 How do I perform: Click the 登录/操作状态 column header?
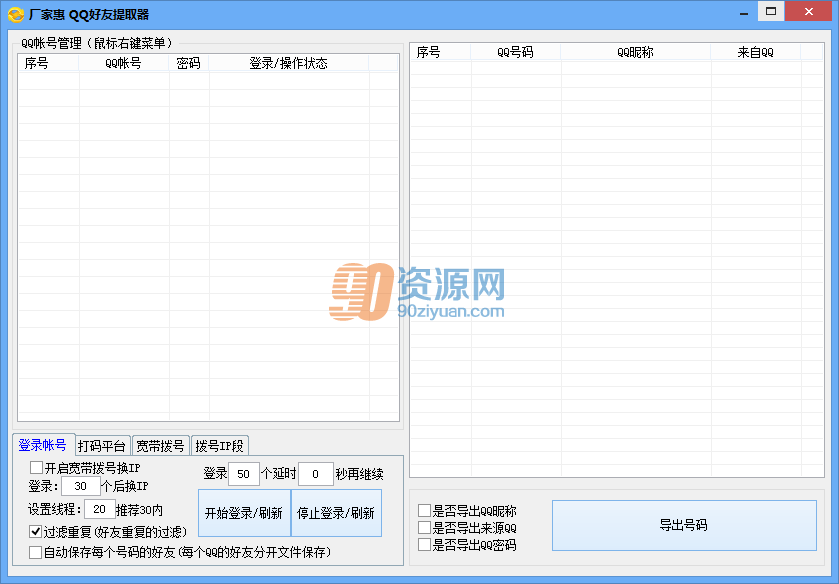(x=289, y=63)
